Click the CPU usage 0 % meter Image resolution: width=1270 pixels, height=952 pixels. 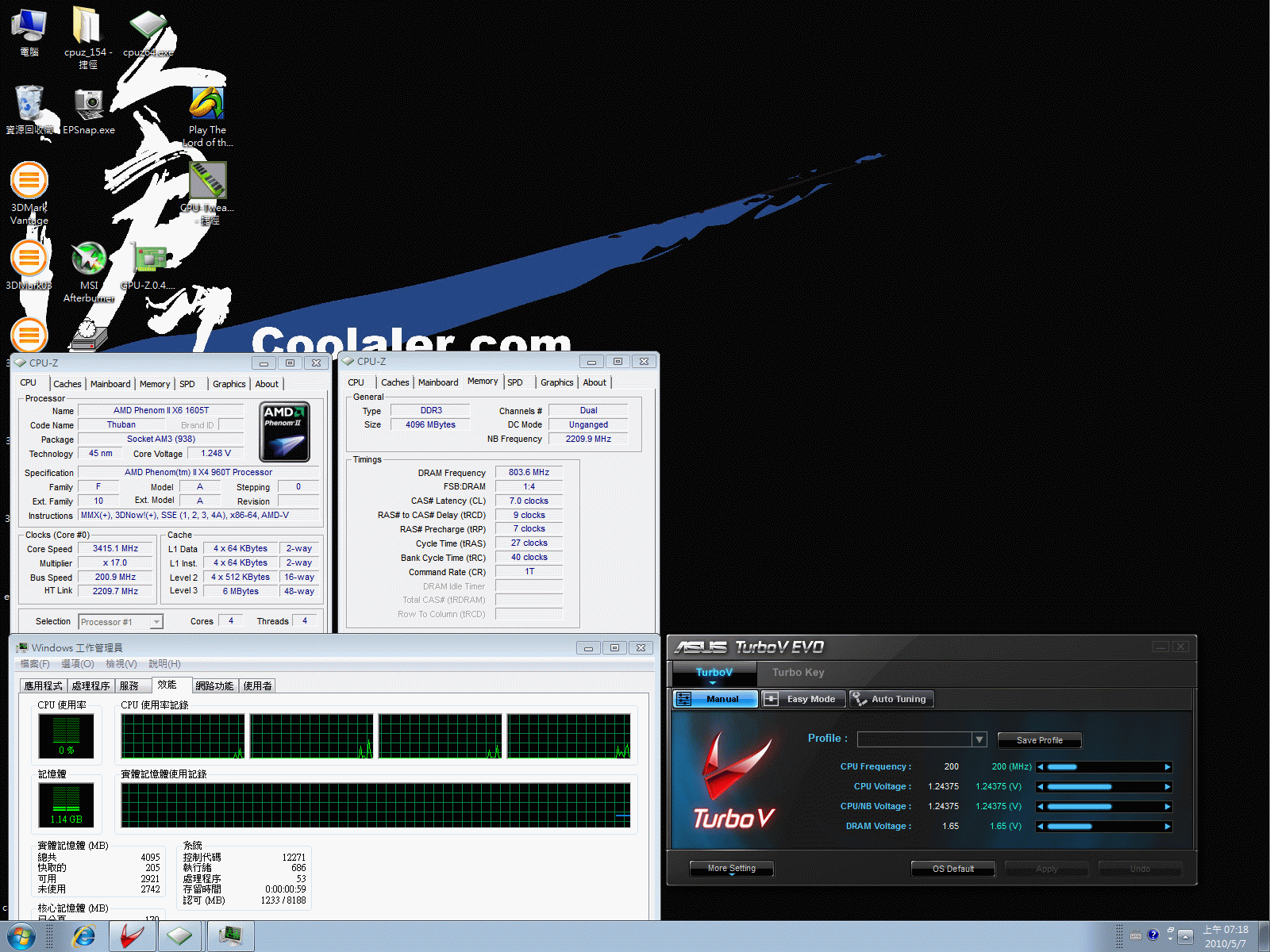pyautogui.click(x=66, y=735)
